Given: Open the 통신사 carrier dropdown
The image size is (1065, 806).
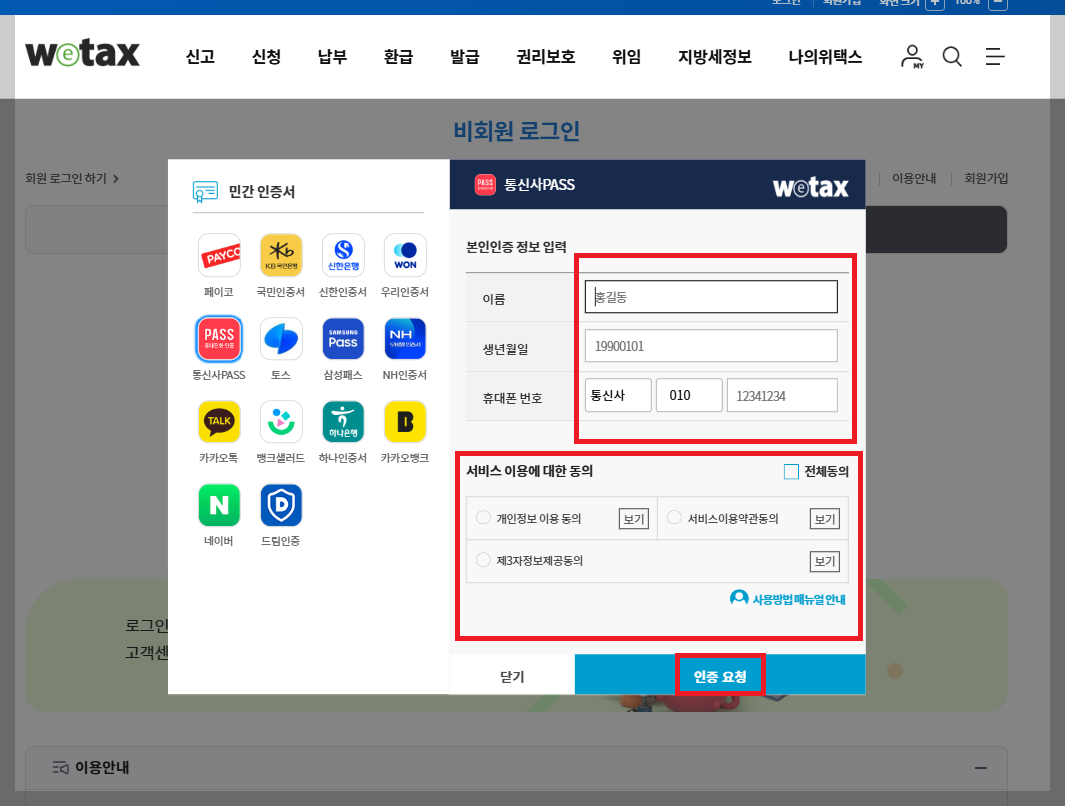Looking at the screenshot, I should pyautogui.click(x=618, y=395).
